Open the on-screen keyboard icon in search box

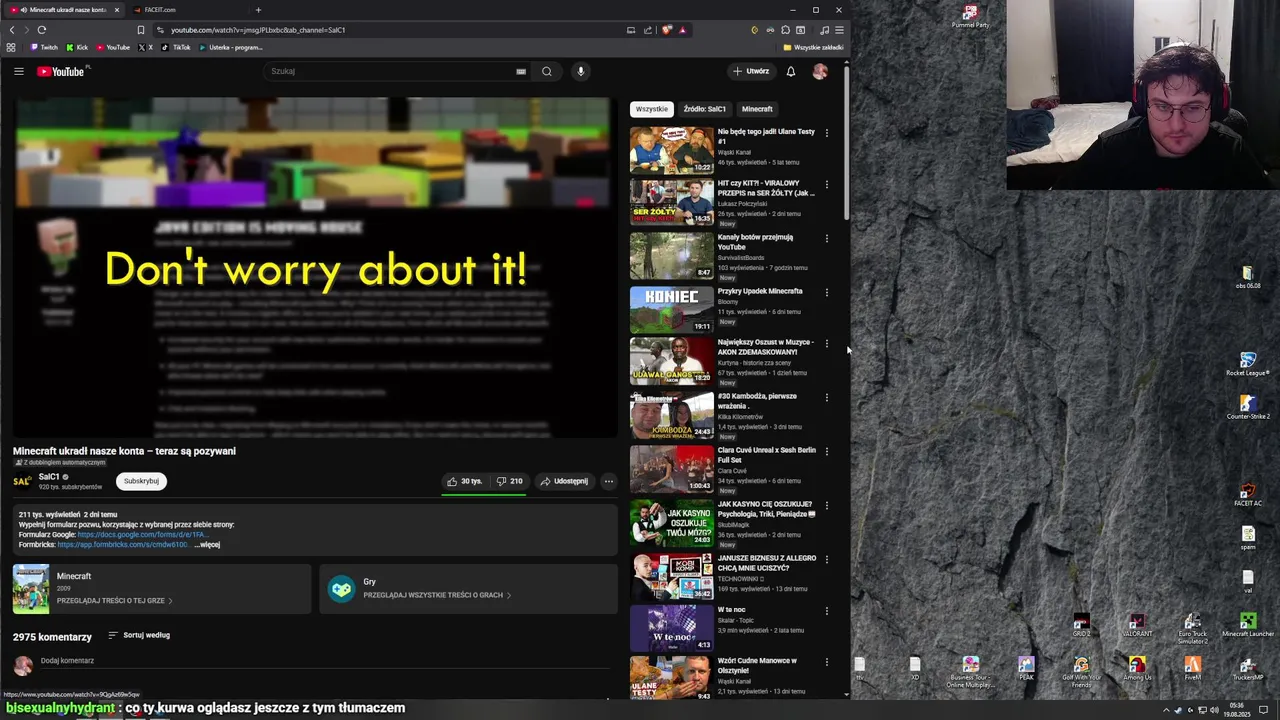tap(521, 71)
